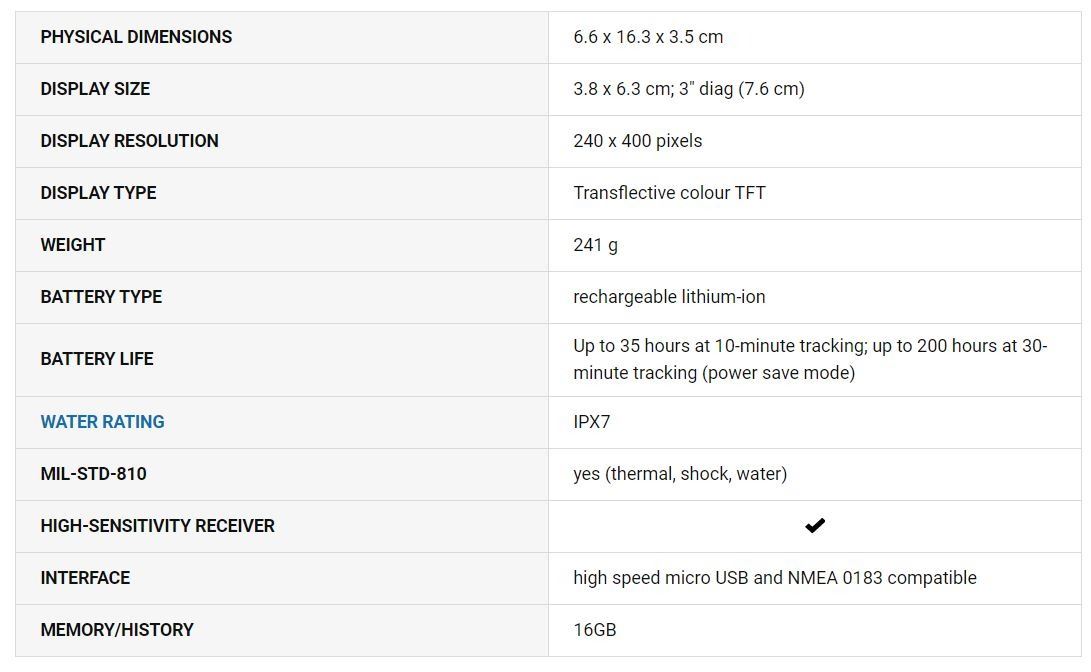Select the Transflective colour TFT text
The height and width of the screenshot is (672, 1091).
669,193
